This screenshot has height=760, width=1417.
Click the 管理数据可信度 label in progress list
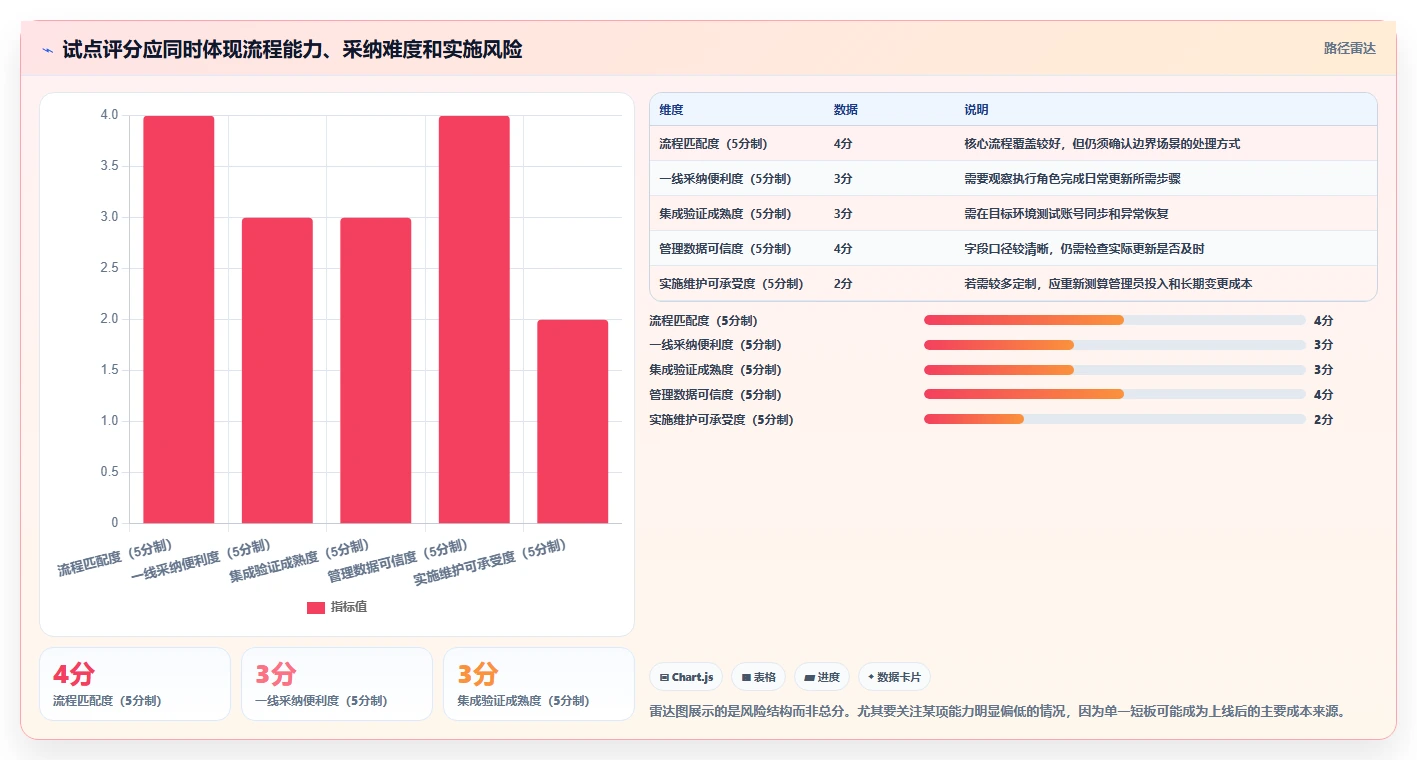click(x=715, y=395)
